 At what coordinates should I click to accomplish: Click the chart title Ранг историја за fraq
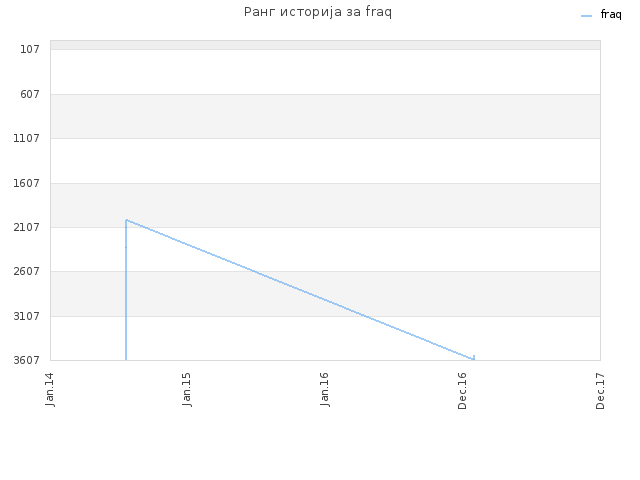[x=318, y=12]
